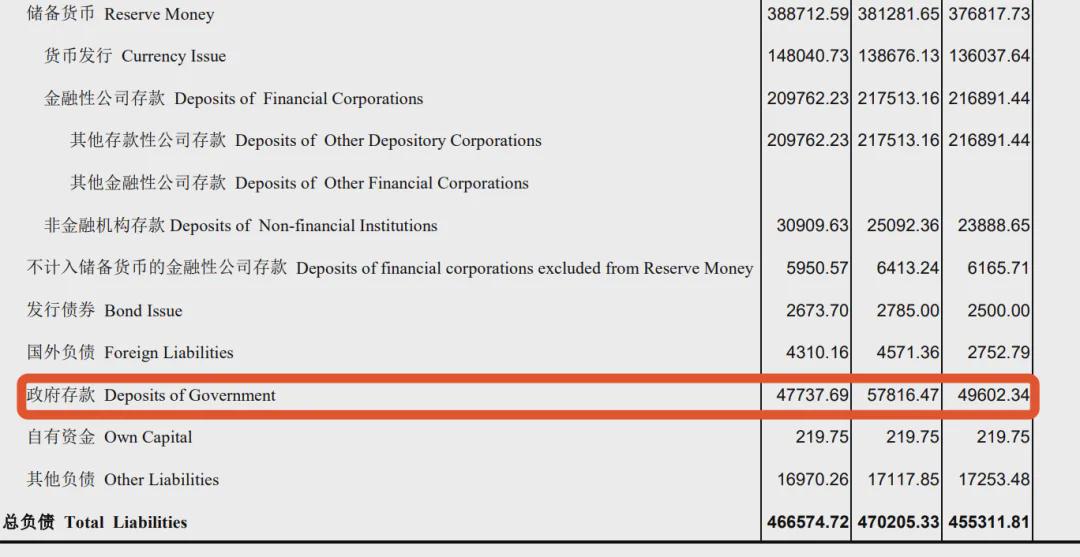Viewport: 1080px width, 557px height.
Task: Select Foreign Liabilities value 4310.16
Action: click(817, 353)
